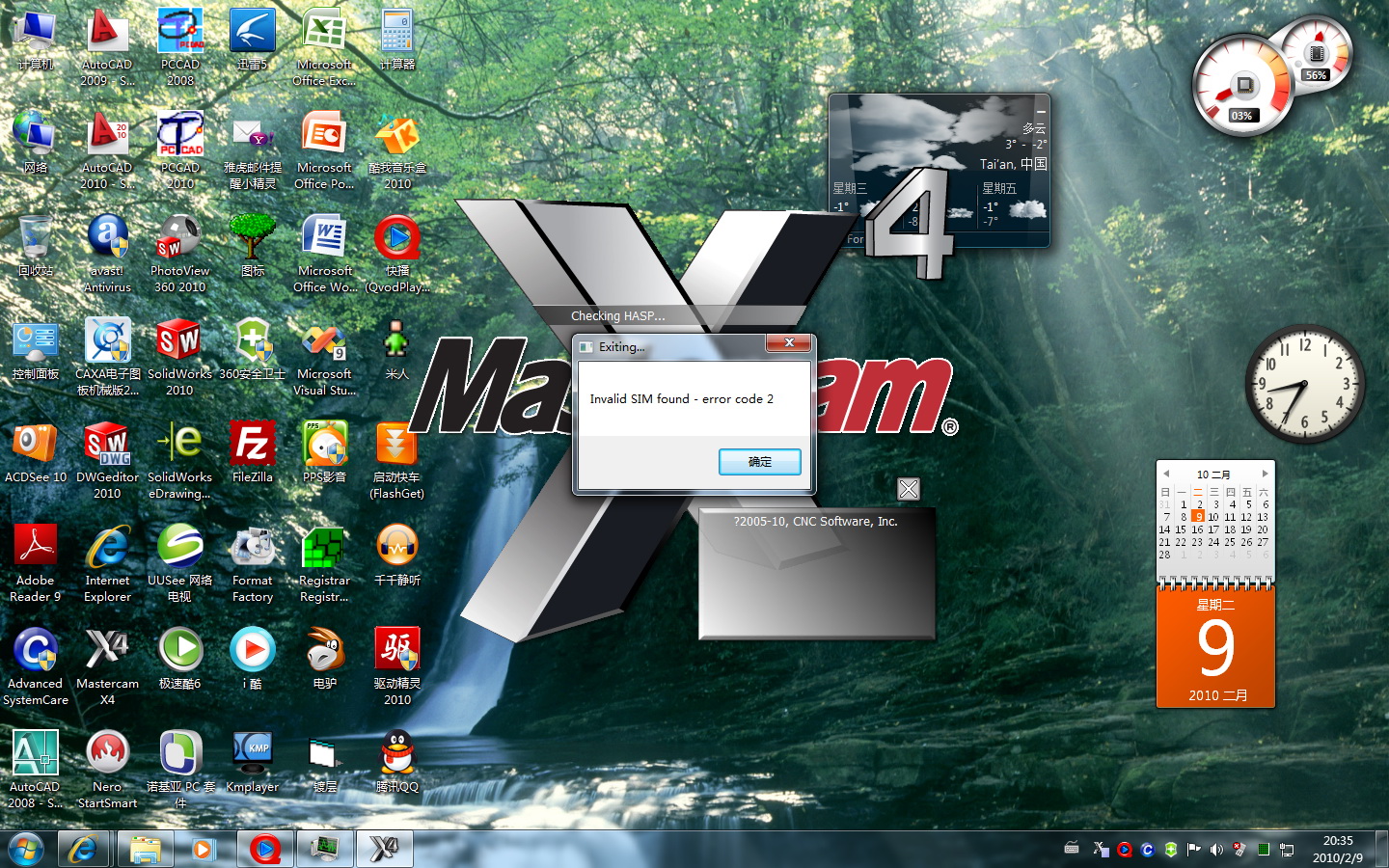Image resolution: width=1389 pixels, height=868 pixels.
Task: Open Advanced SystemCare shortcut
Action: pos(36,667)
